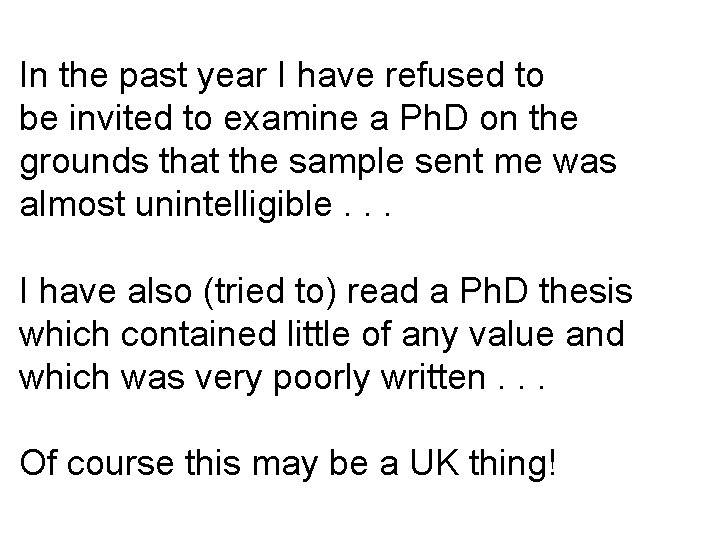Screen dimensions: 720x540
Task: Click the word "contained" in the text
Action: point(198,334)
